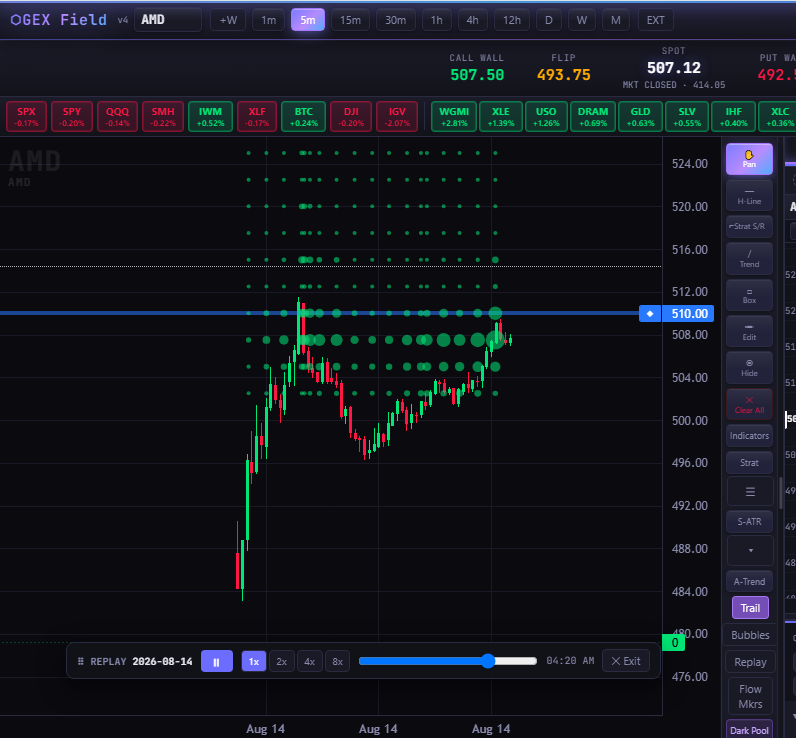Disable the Trail toggle

click(x=750, y=608)
